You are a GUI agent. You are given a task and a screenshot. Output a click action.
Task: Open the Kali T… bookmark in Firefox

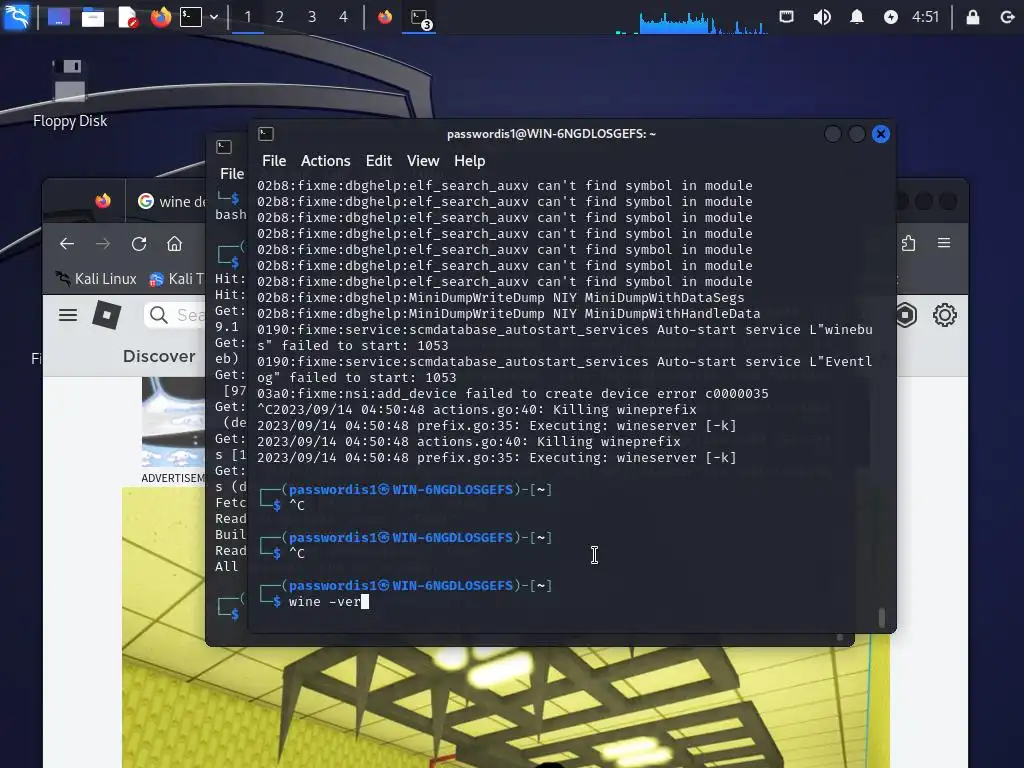[x=176, y=279]
